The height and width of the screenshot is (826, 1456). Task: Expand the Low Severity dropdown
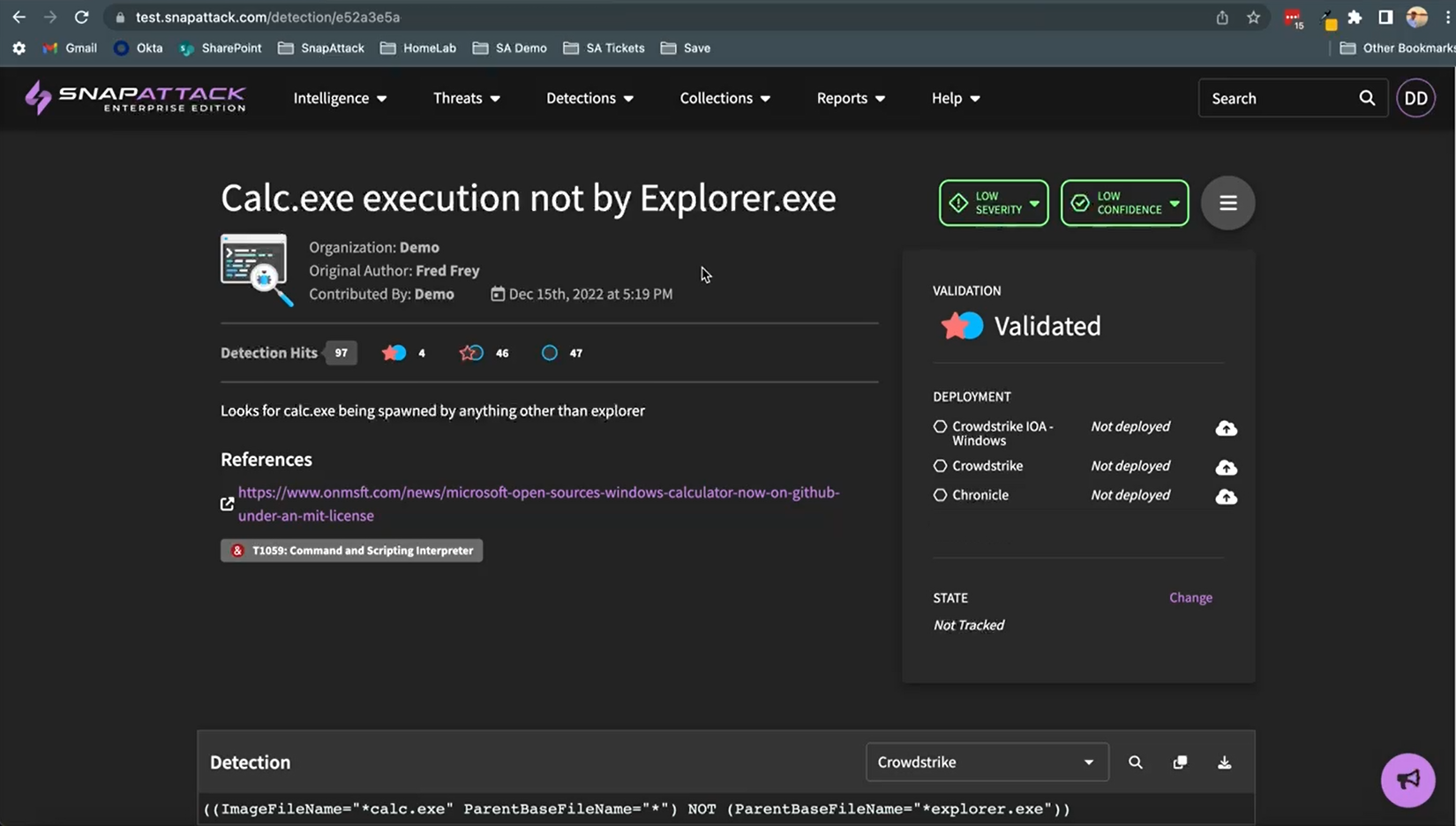994,203
